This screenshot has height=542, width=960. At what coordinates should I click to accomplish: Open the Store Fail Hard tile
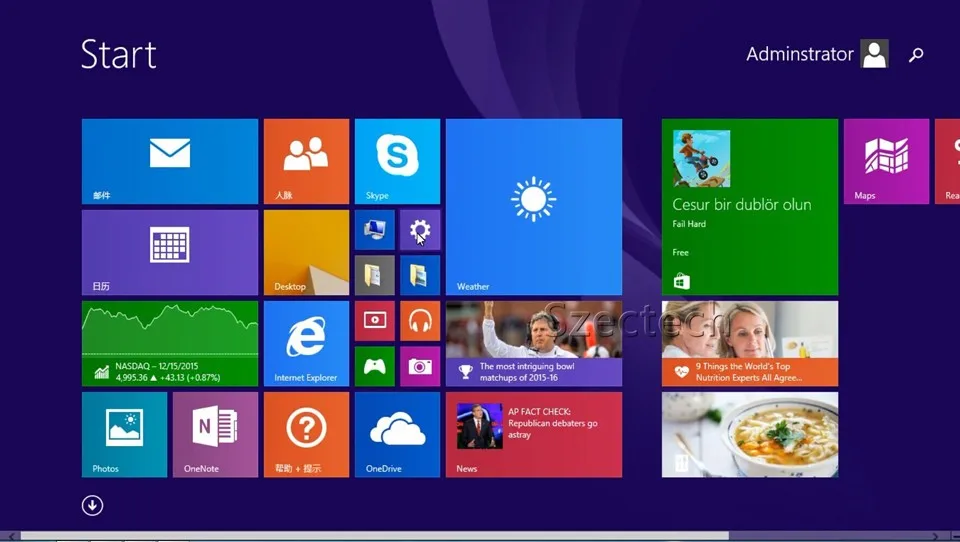click(x=750, y=207)
